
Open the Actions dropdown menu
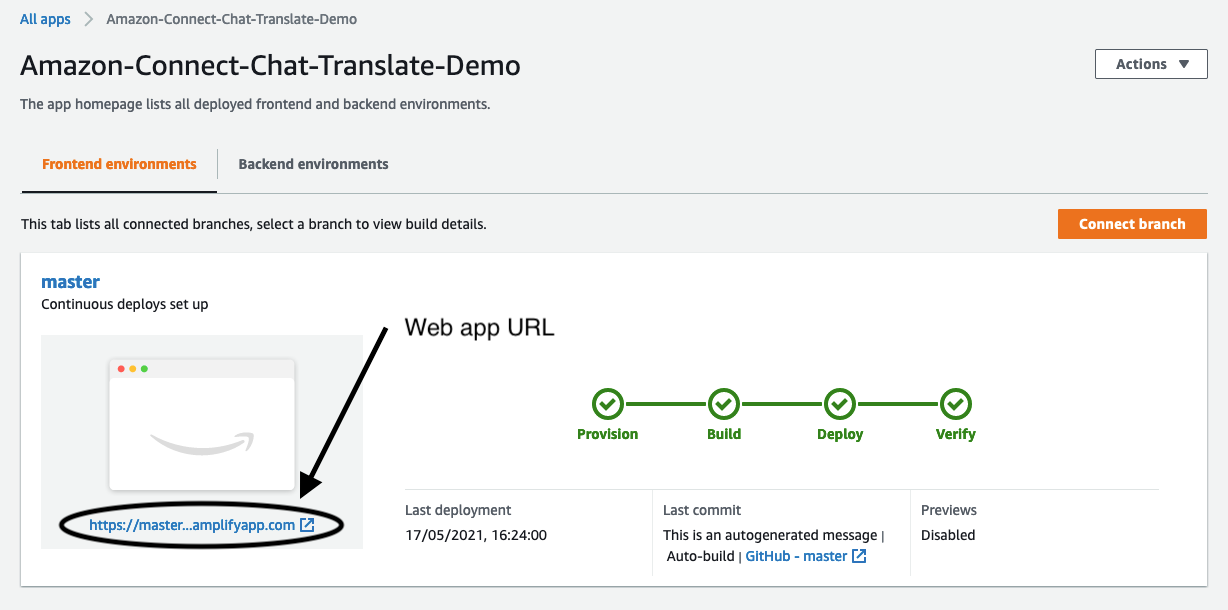tap(1151, 64)
